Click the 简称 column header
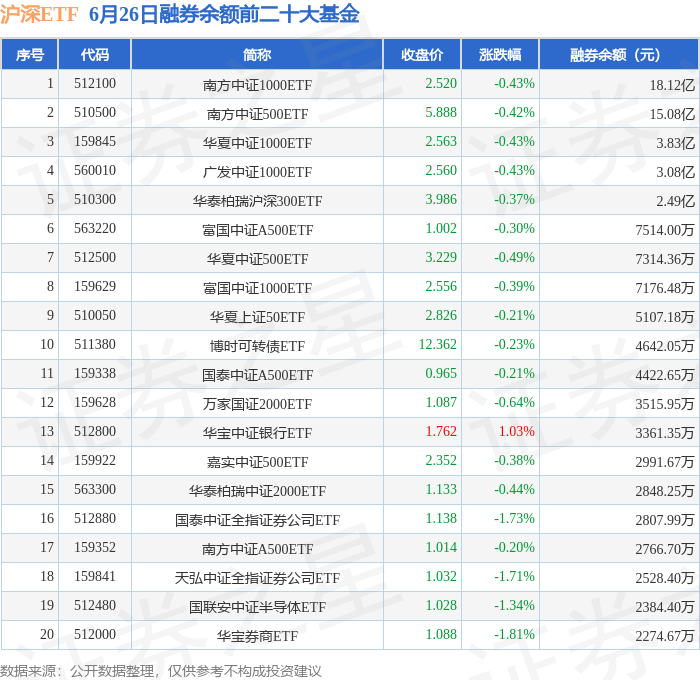 257,55
